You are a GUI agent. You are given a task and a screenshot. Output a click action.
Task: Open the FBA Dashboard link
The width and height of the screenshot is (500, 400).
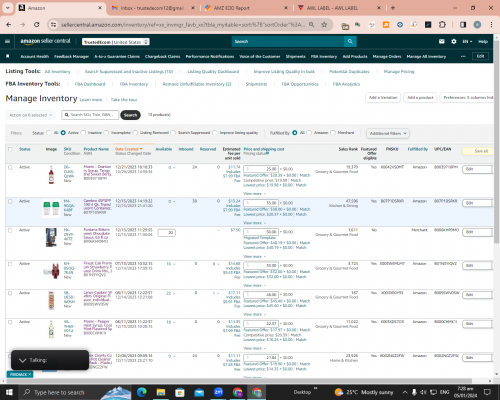(90, 84)
